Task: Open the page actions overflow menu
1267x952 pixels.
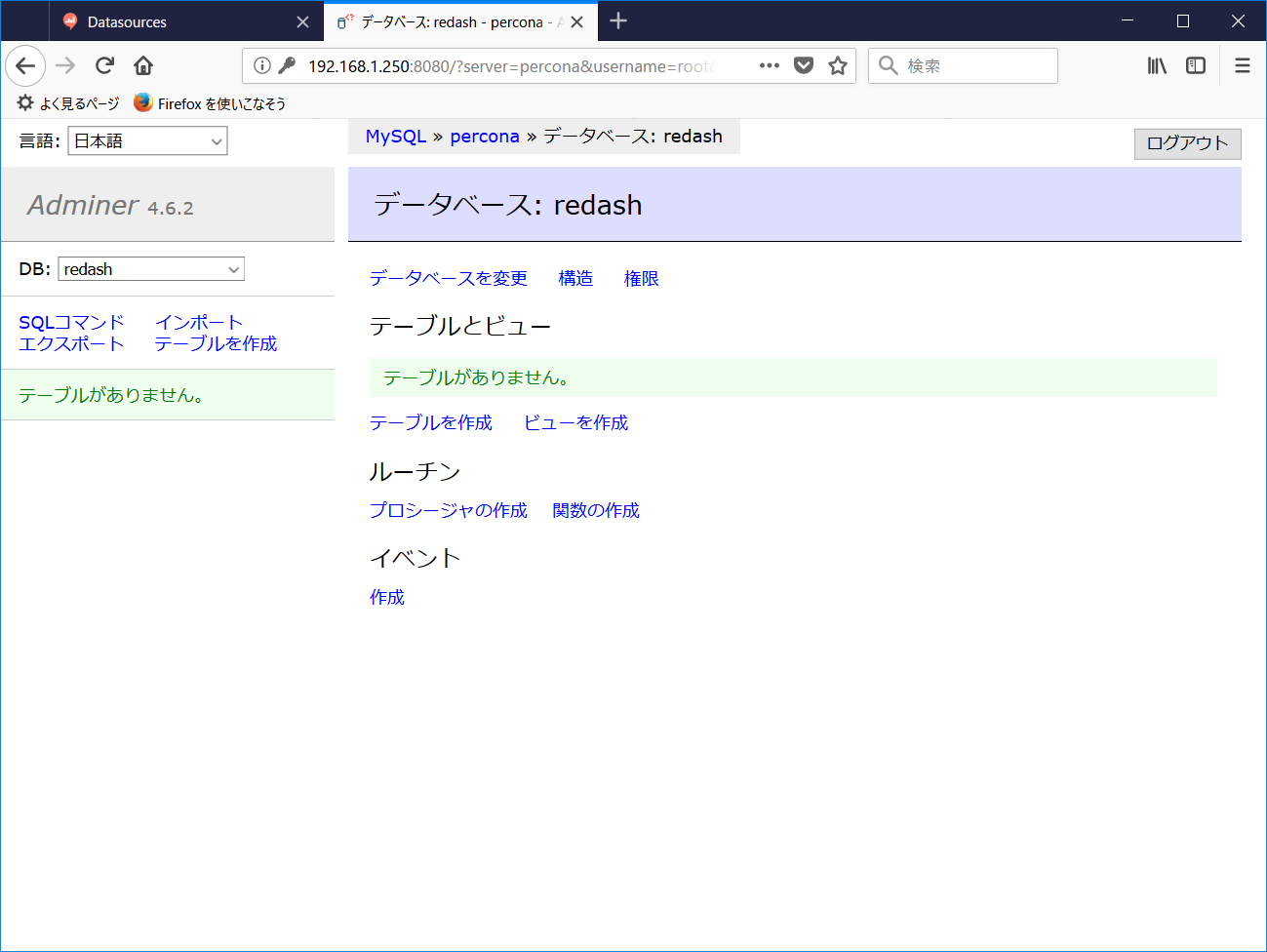Action: tap(769, 65)
